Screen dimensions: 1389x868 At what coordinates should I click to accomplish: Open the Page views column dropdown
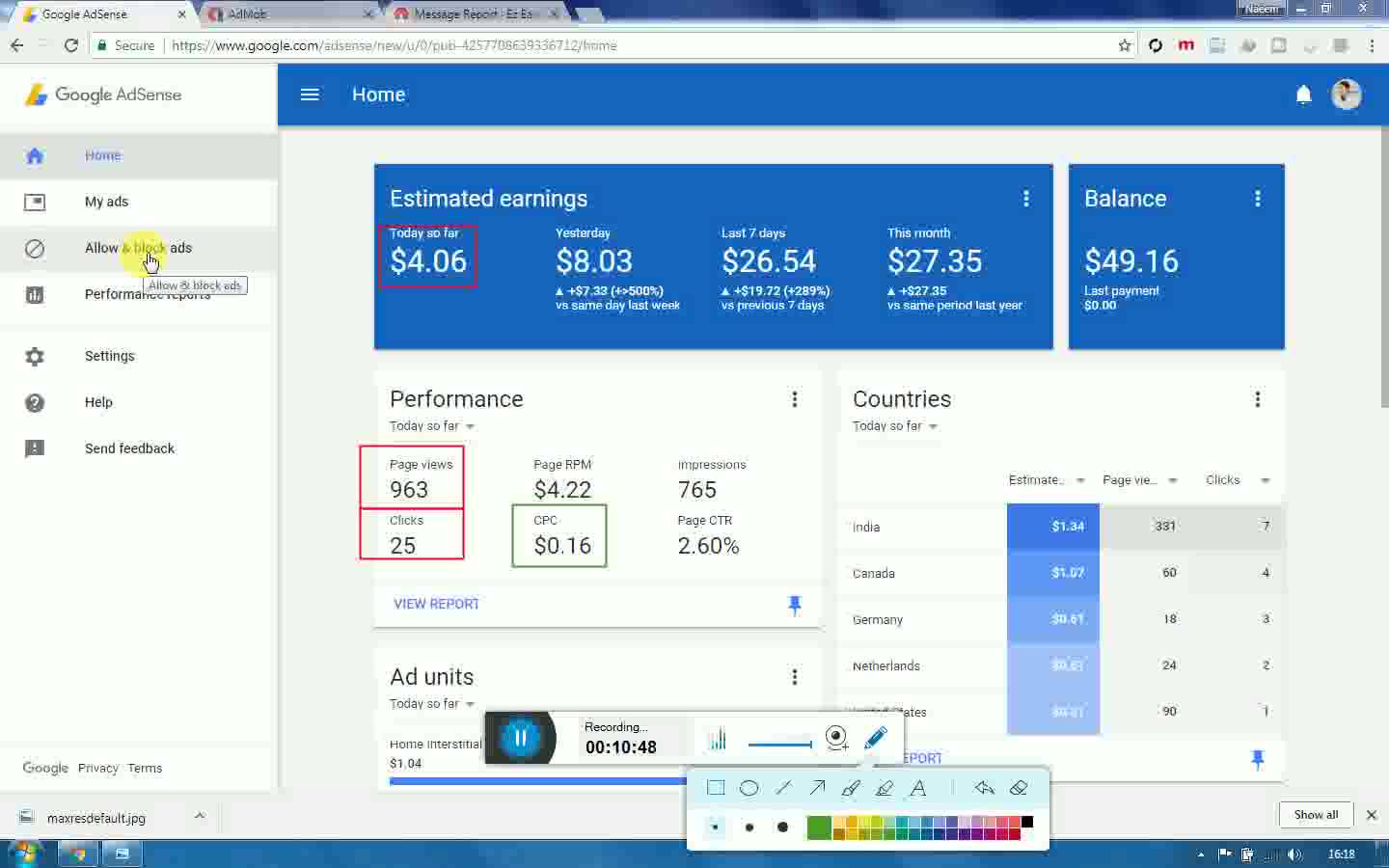point(1173,480)
